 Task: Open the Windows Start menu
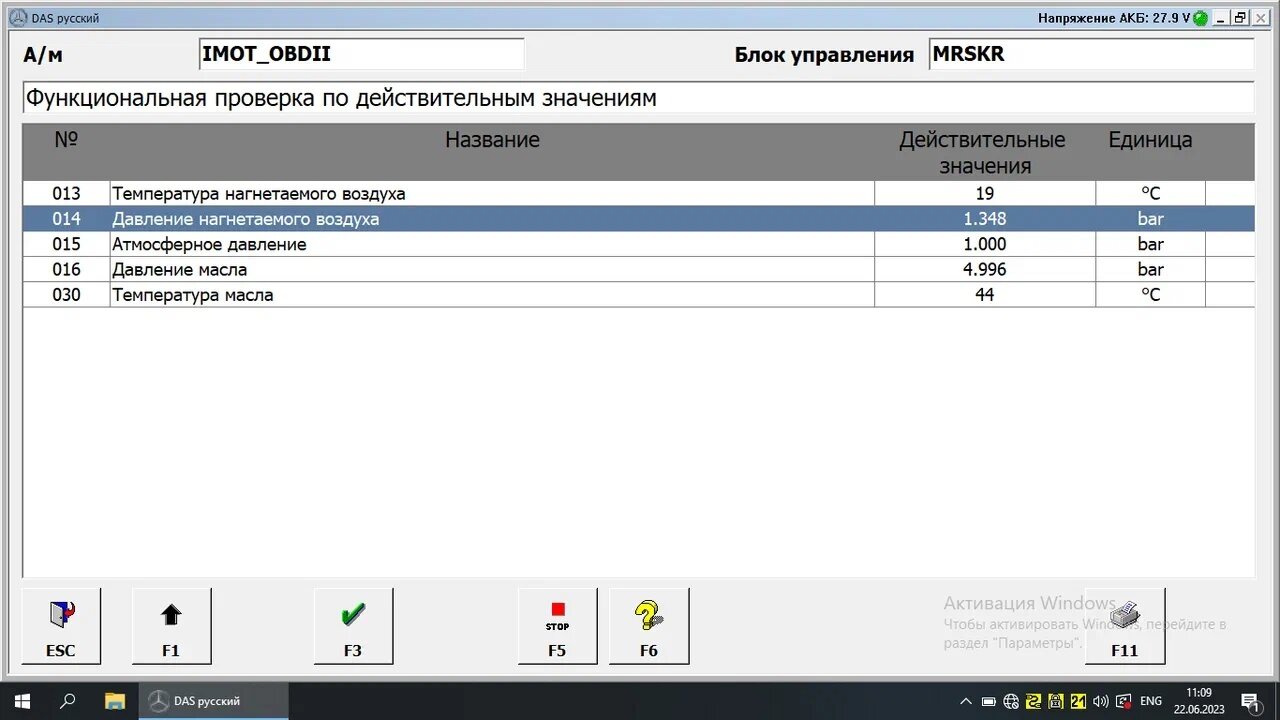(22, 701)
